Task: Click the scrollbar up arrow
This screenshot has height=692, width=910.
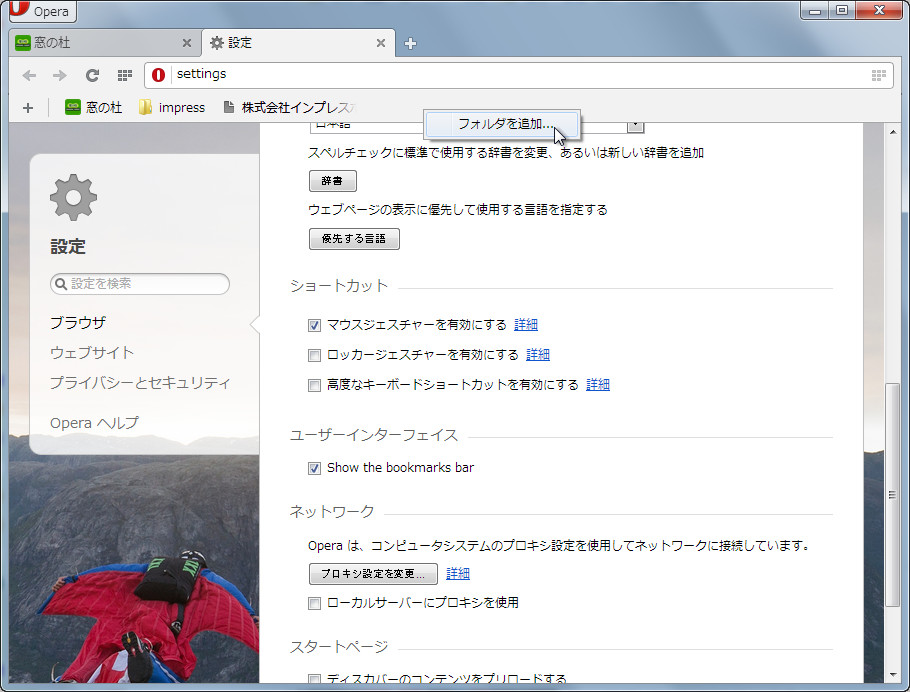Action: [x=893, y=132]
